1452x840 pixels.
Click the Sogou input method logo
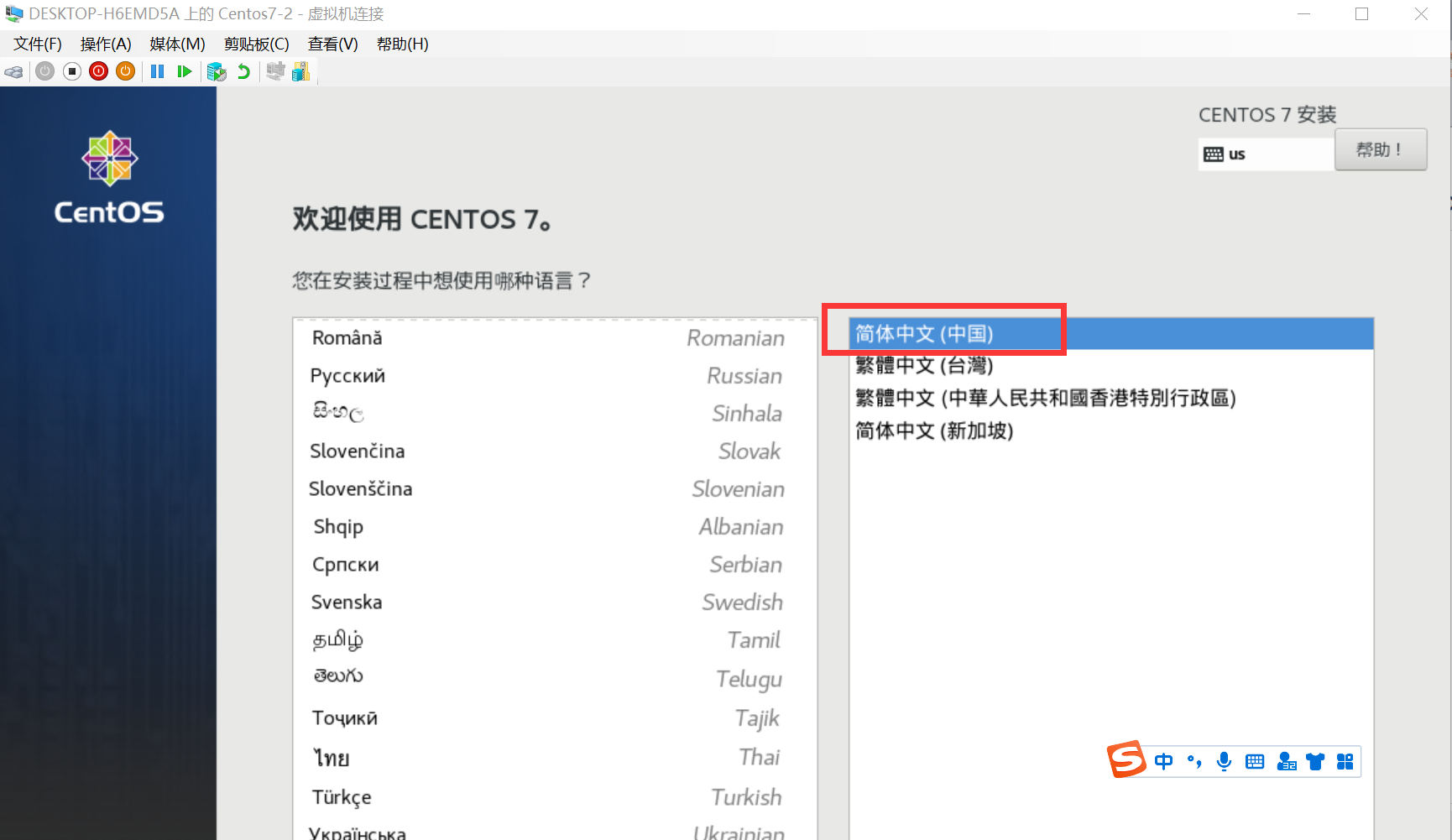point(1126,759)
